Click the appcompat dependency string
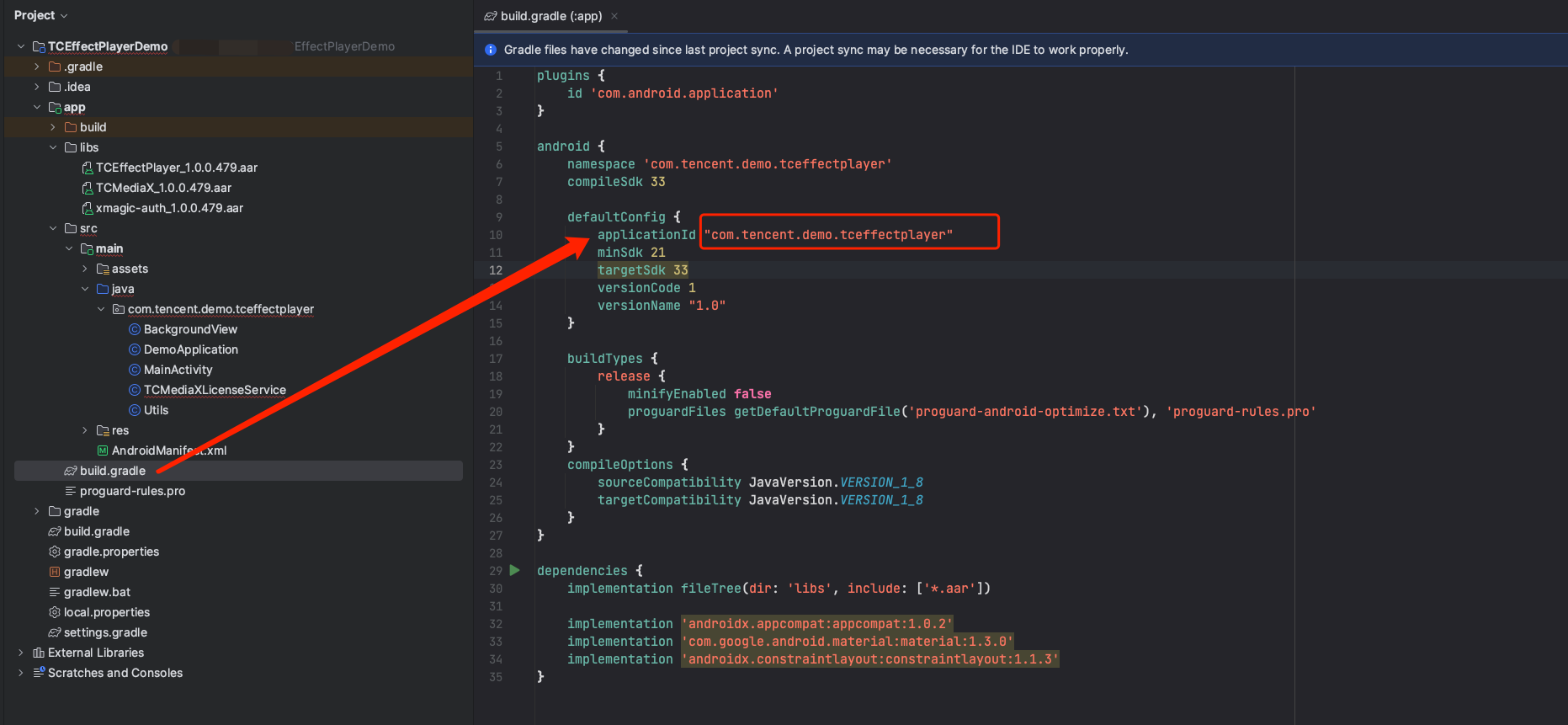 point(817,624)
